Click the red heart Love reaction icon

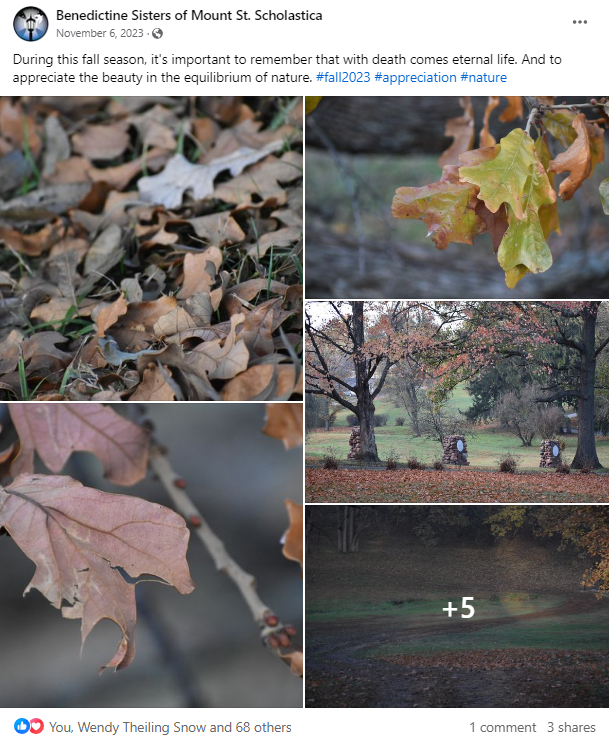(37, 726)
